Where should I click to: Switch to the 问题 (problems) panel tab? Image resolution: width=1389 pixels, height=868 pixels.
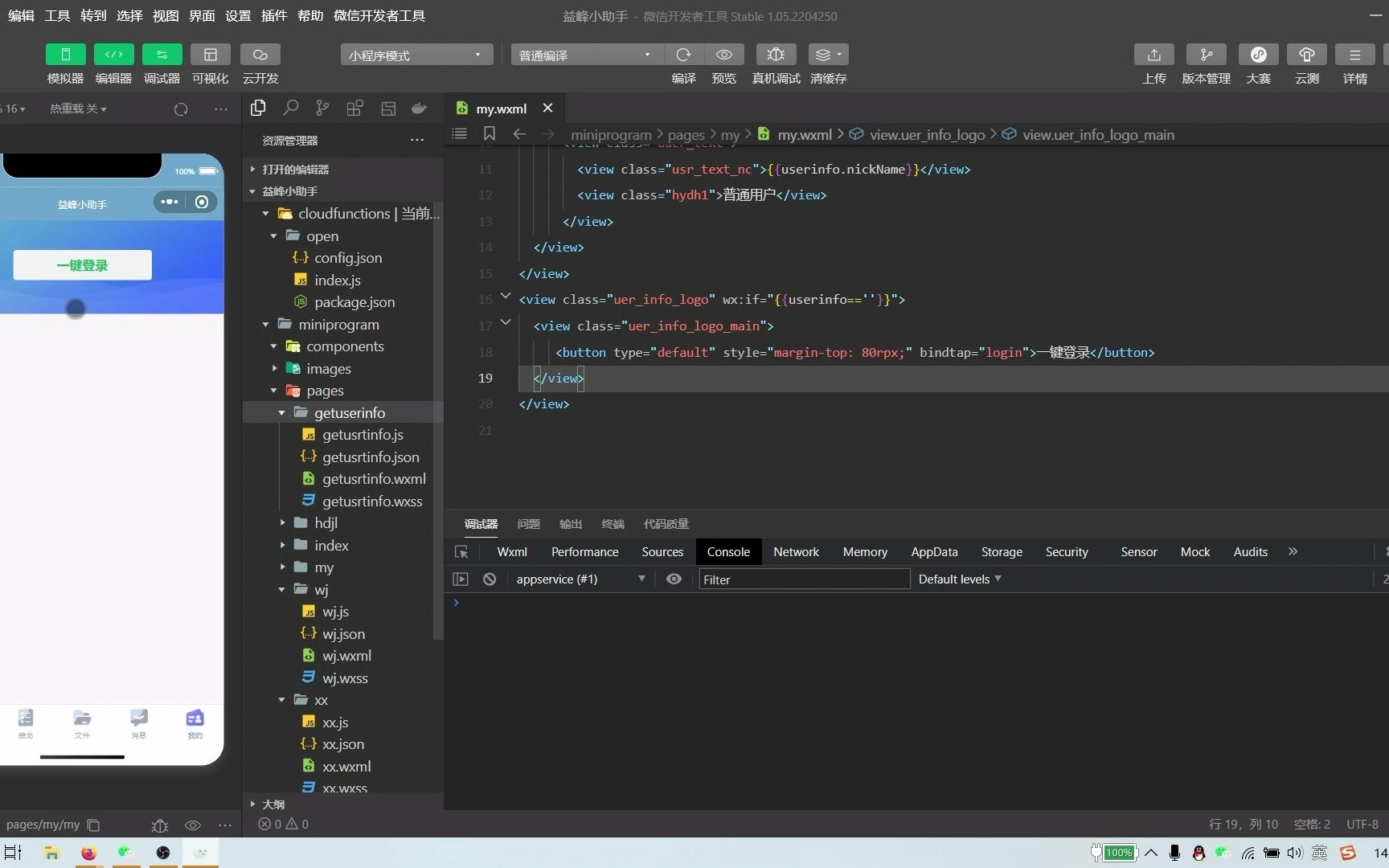(x=528, y=524)
